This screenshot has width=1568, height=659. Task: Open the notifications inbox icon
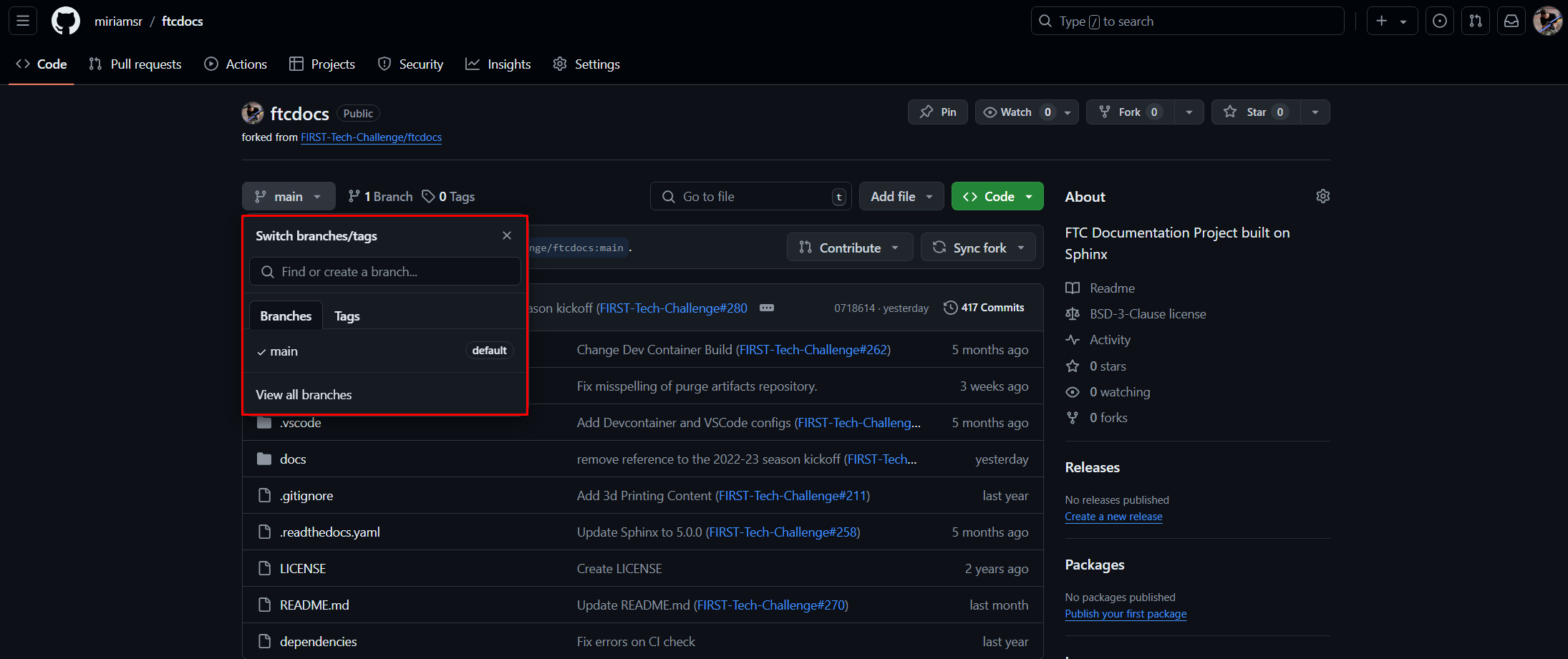(1511, 21)
